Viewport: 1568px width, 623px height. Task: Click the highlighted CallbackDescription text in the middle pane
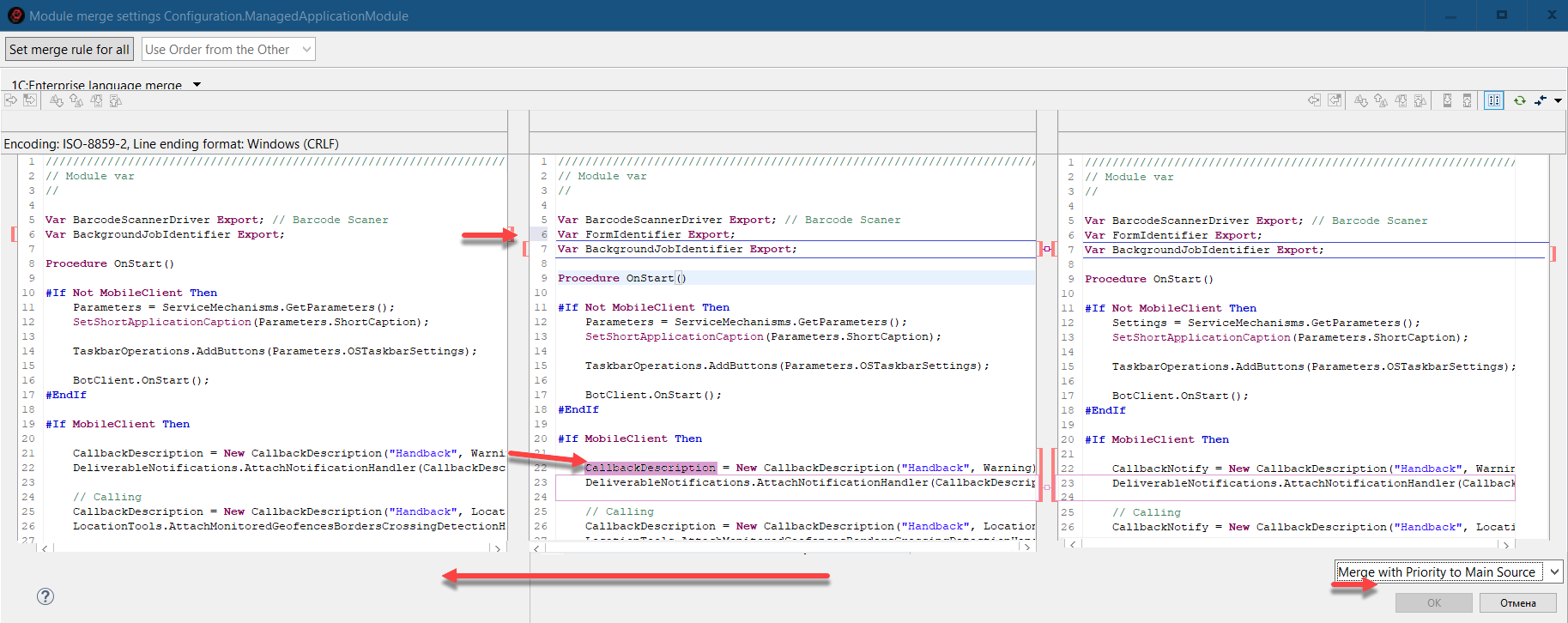(x=650, y=468)
